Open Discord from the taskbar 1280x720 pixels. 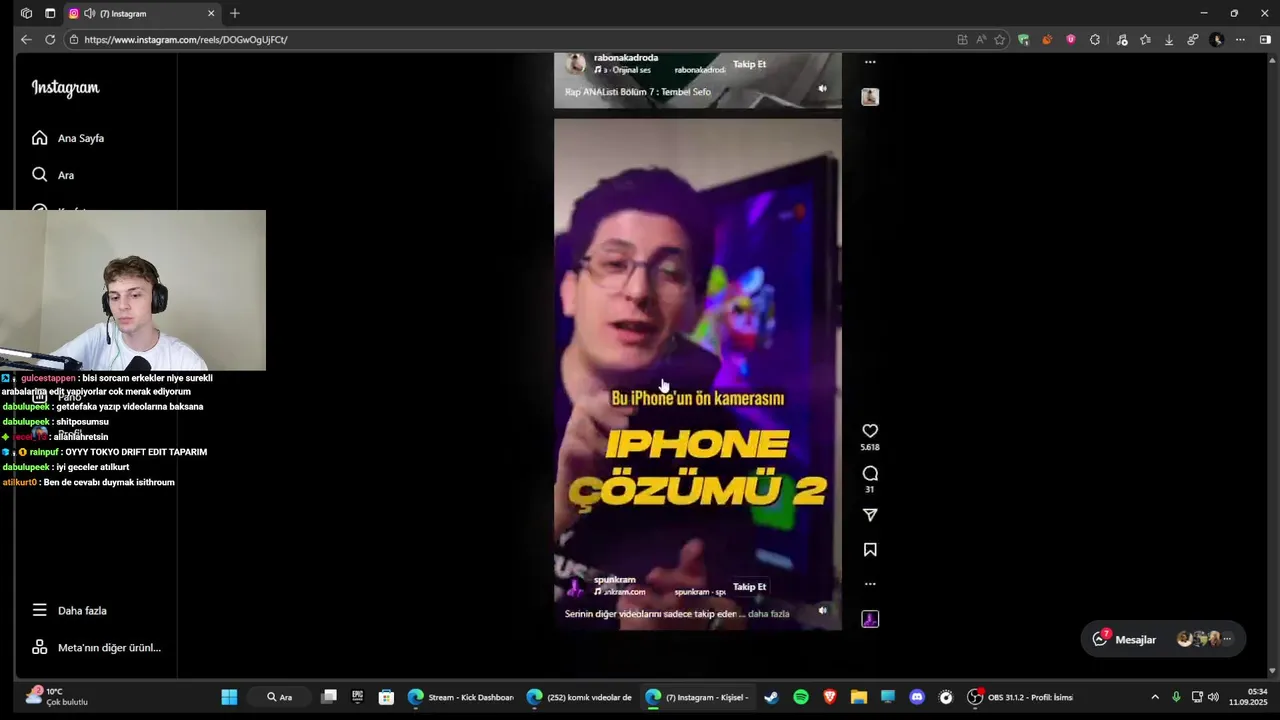click(917, 697)
